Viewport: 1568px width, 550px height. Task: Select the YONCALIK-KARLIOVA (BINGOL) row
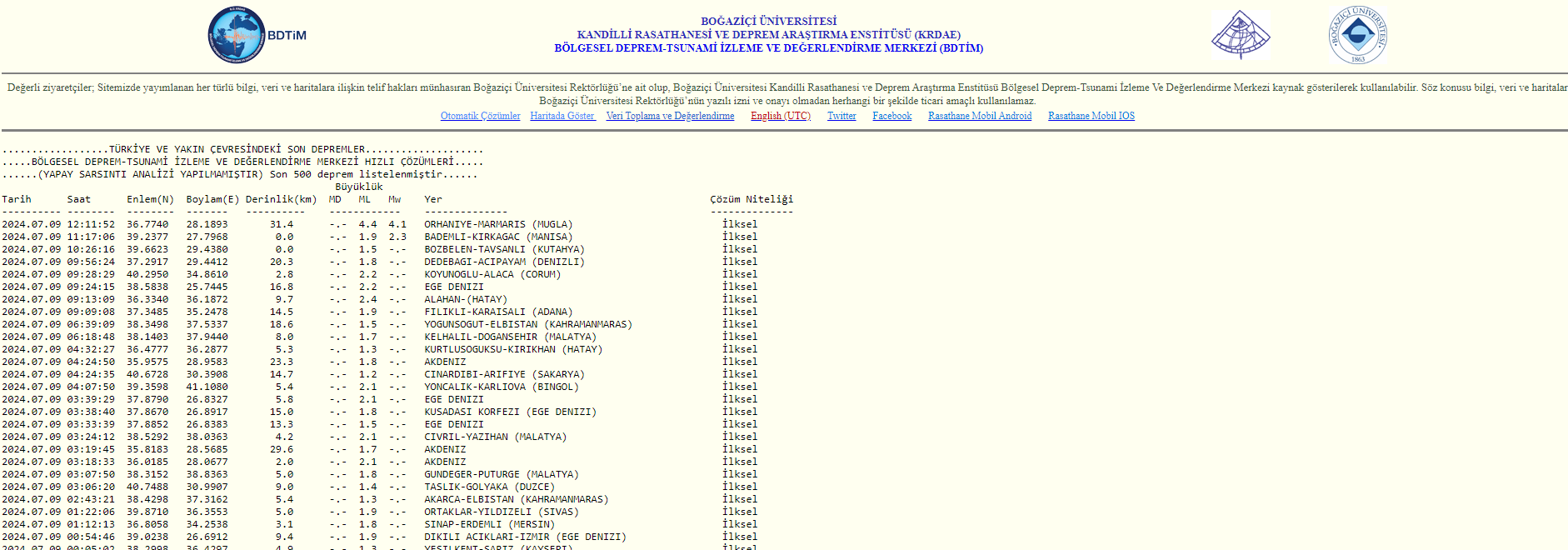501,387
